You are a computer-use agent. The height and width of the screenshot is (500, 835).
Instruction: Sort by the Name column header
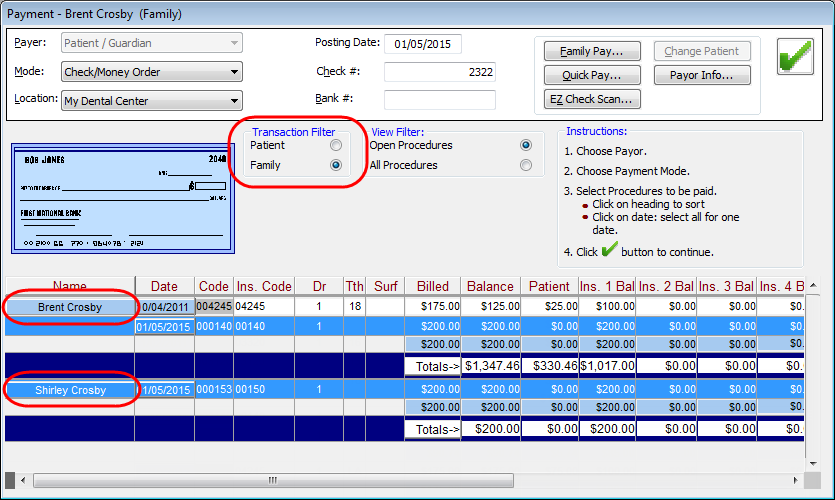click(69, 287)
